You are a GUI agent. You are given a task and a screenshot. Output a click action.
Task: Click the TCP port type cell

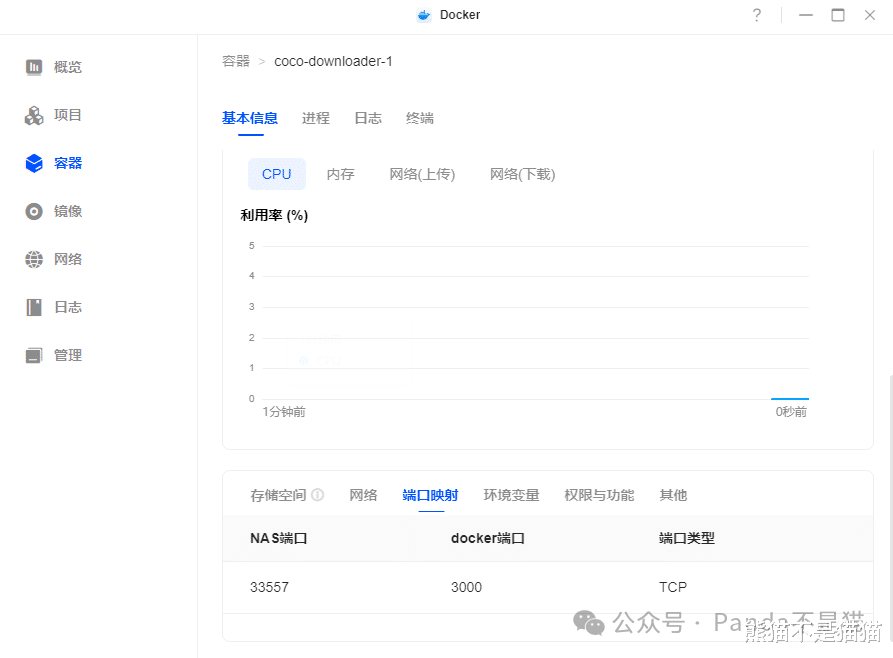[673, 587]
